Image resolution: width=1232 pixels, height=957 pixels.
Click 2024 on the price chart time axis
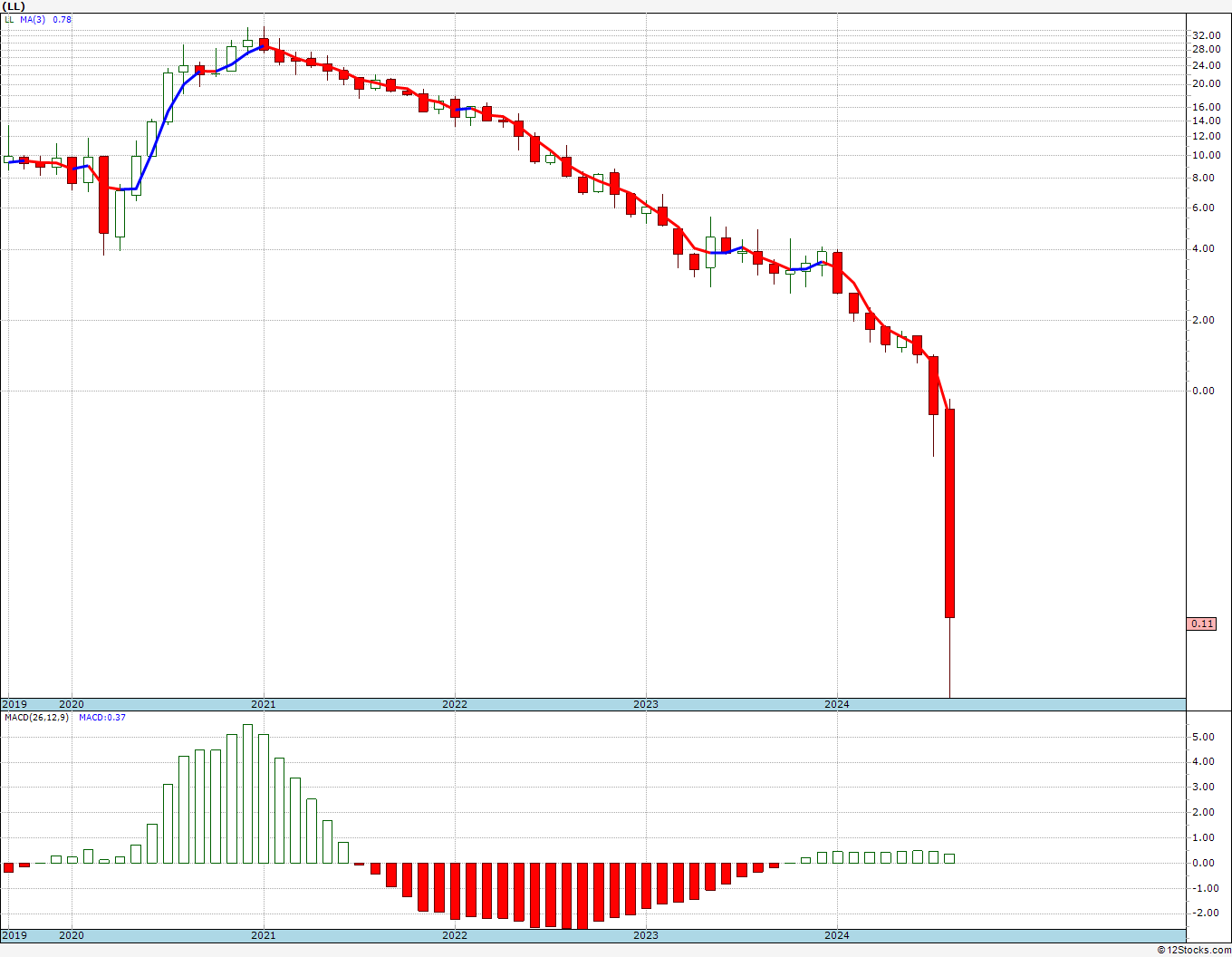pyautogui.click(x=837, y=704)
